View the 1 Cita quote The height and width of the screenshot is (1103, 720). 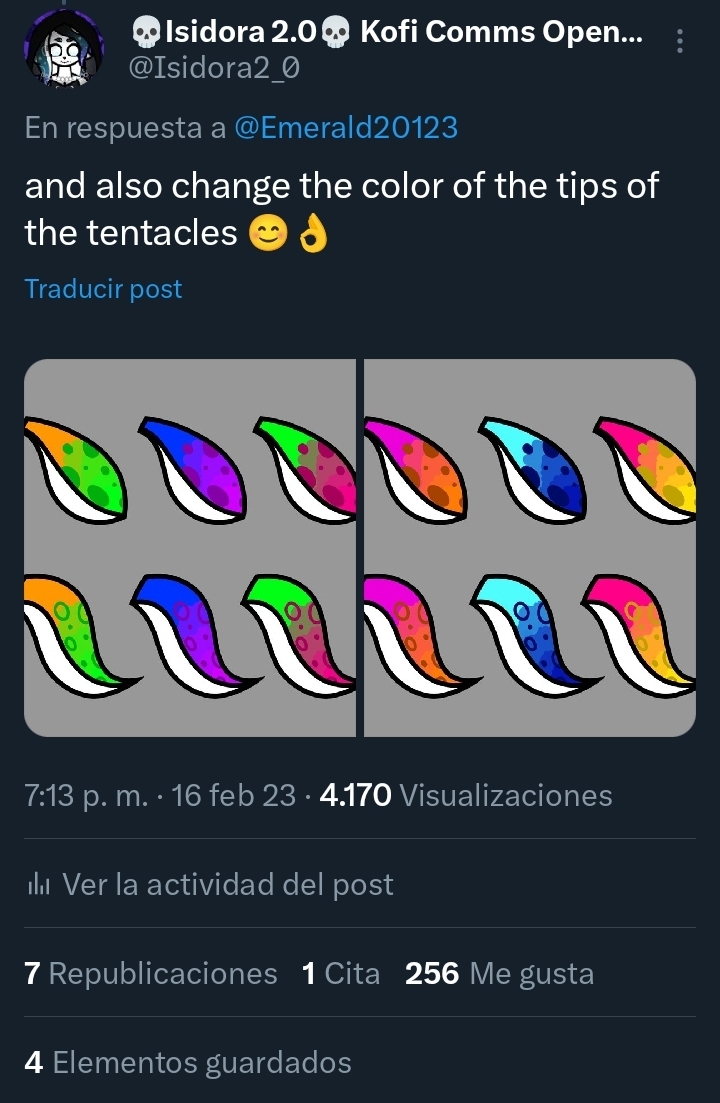[340, 973]
